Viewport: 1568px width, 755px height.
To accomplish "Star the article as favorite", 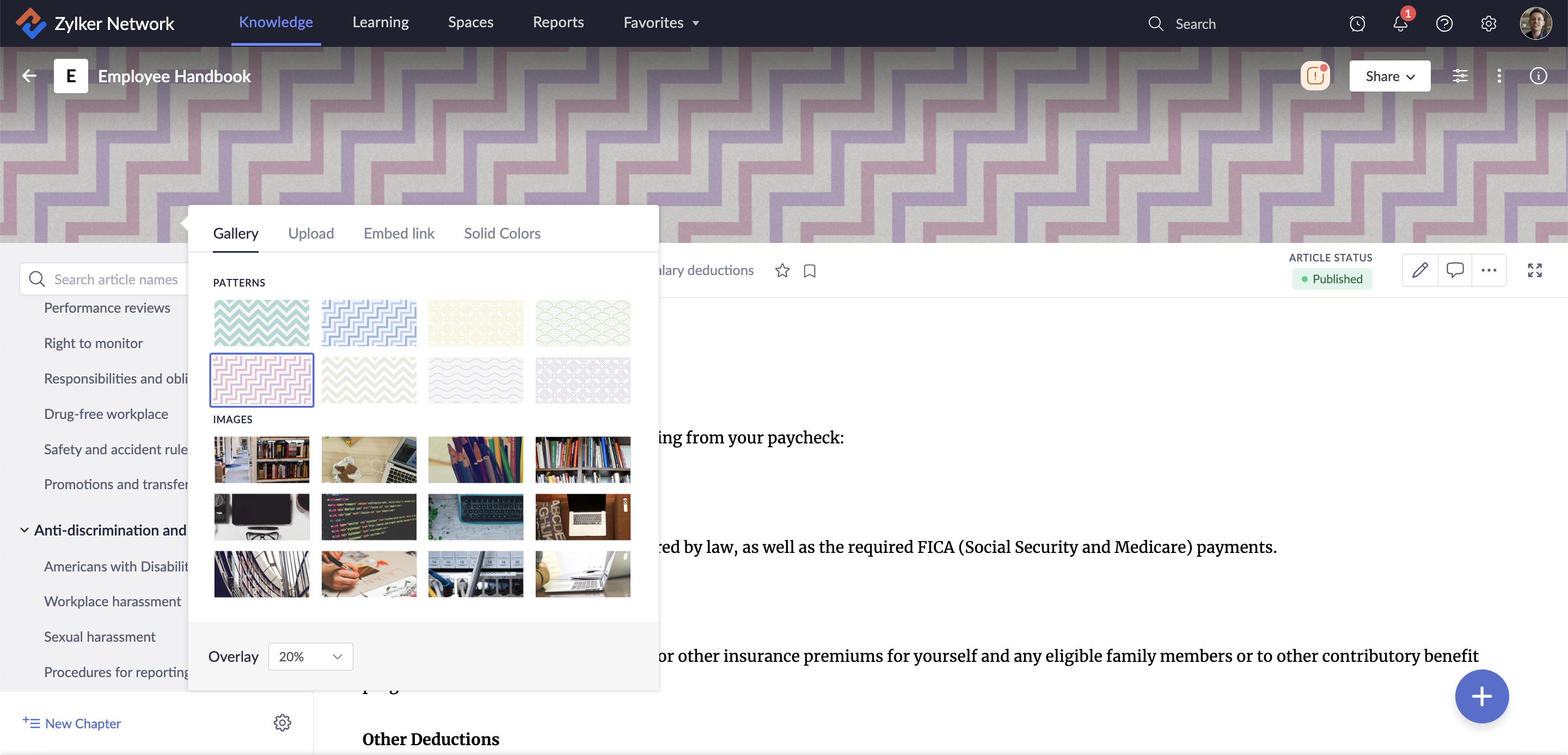I will 782,270.
